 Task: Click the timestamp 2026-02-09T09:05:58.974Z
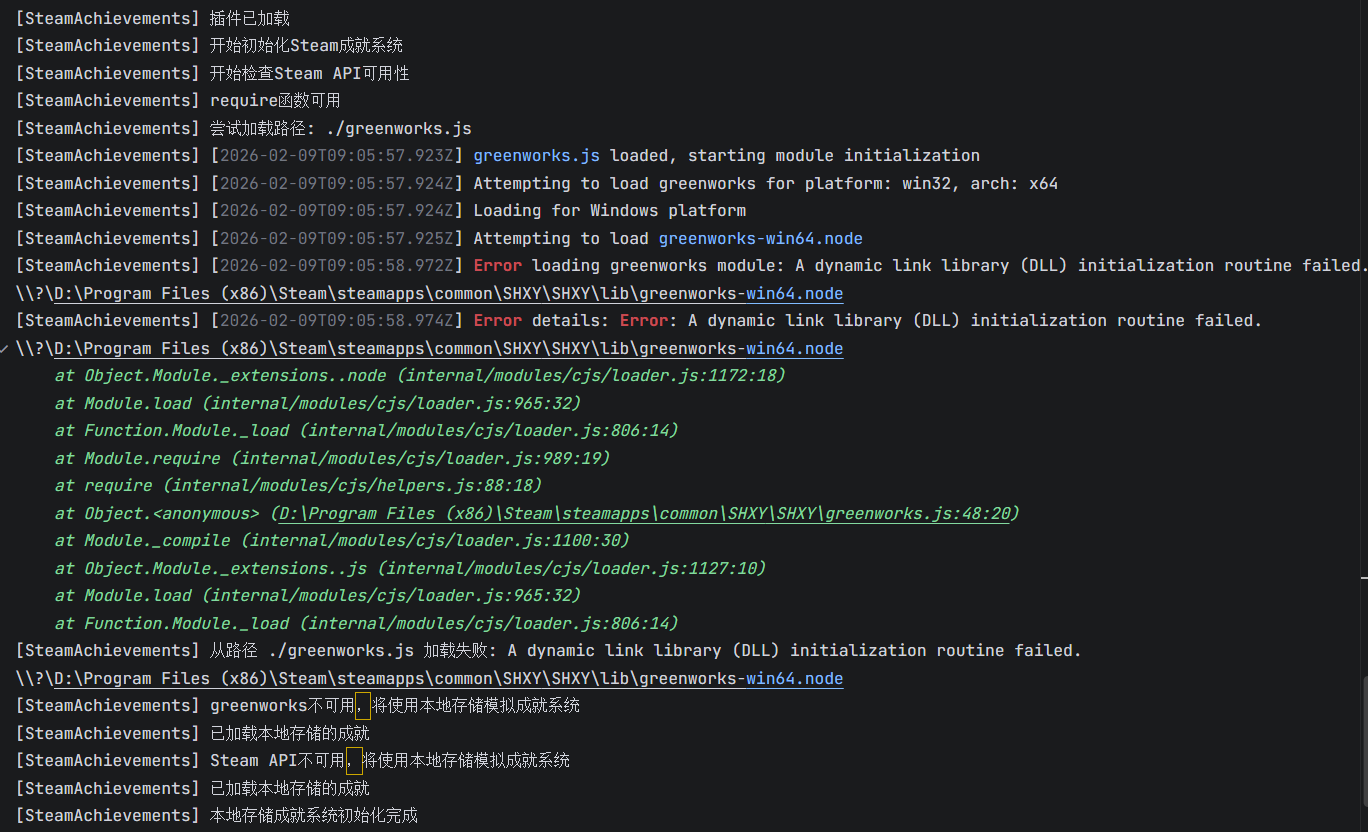click(x=336, y=321)
